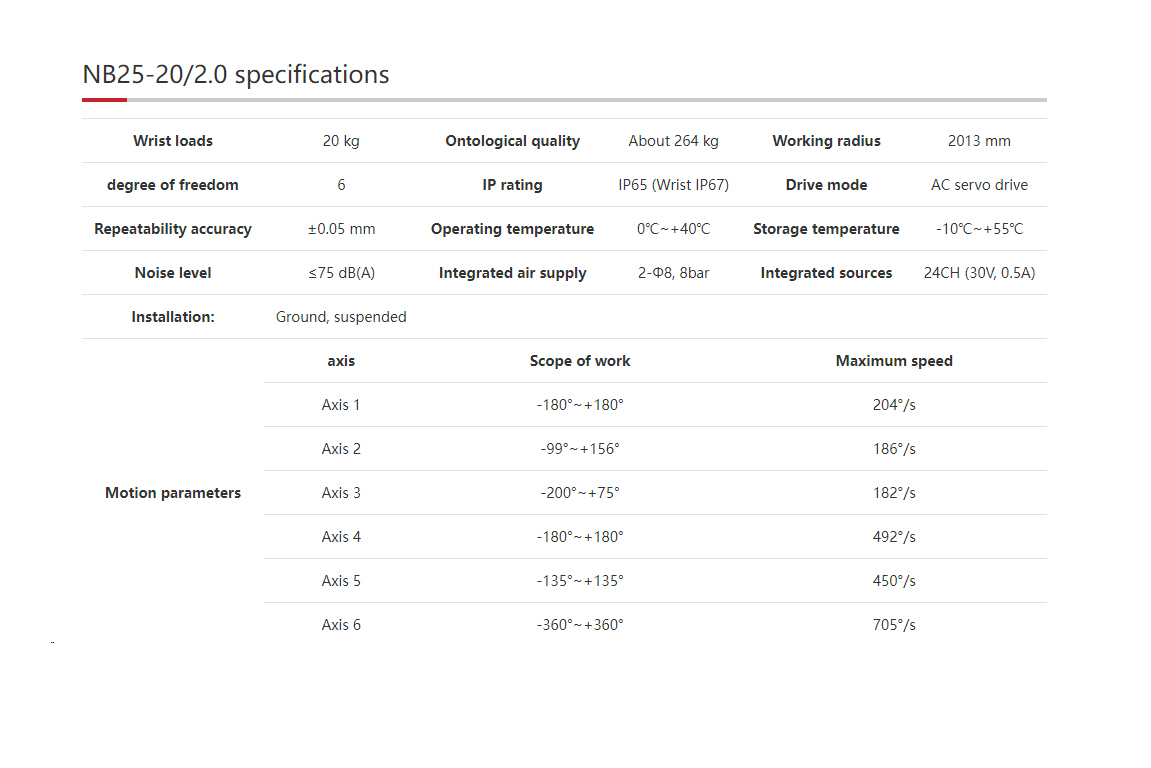Screen dimensions: 1151x768
Task: Select the Maximum speed column header
Action: [x=894, y=361]
